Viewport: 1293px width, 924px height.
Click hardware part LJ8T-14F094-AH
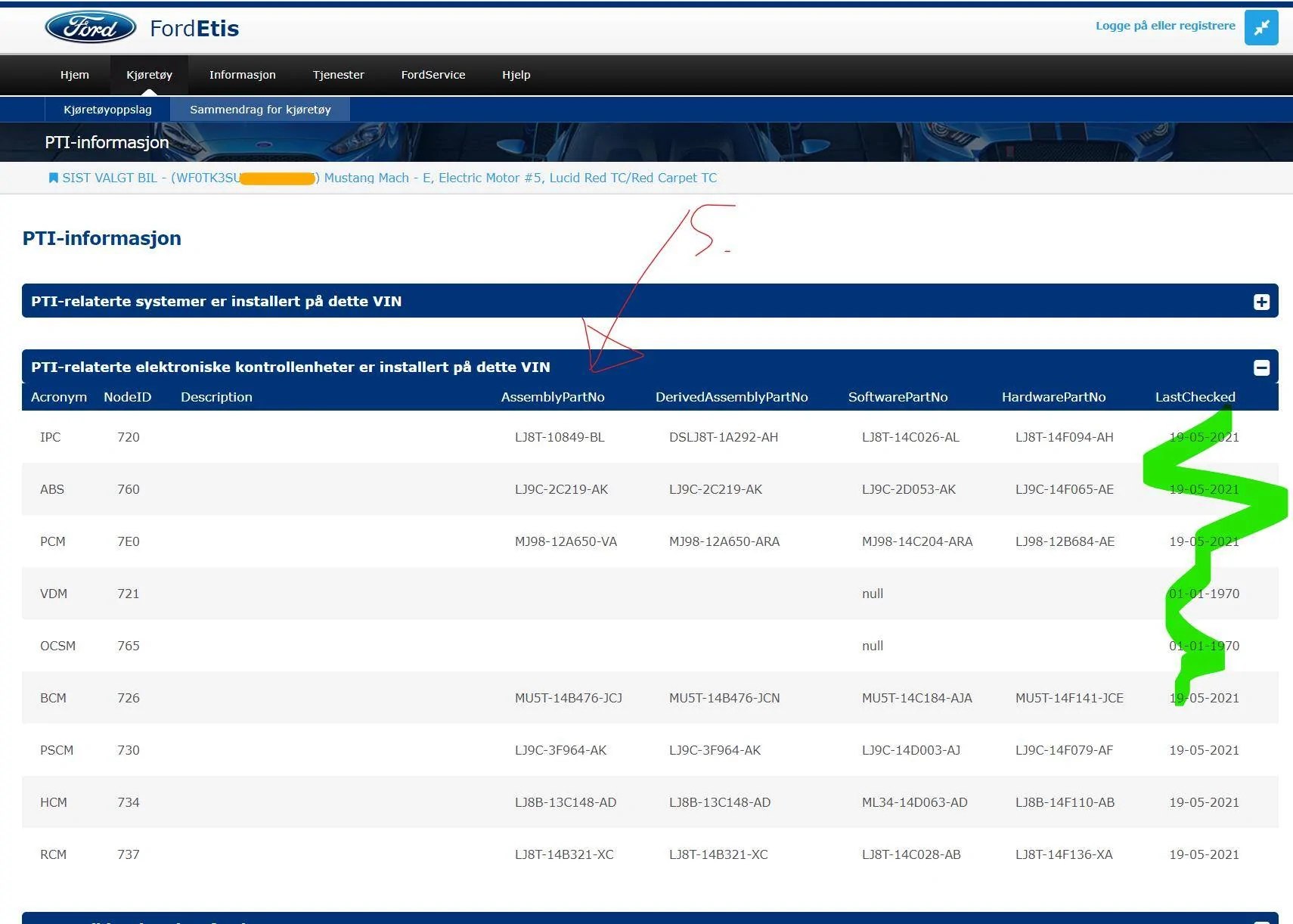[1064, 437]
